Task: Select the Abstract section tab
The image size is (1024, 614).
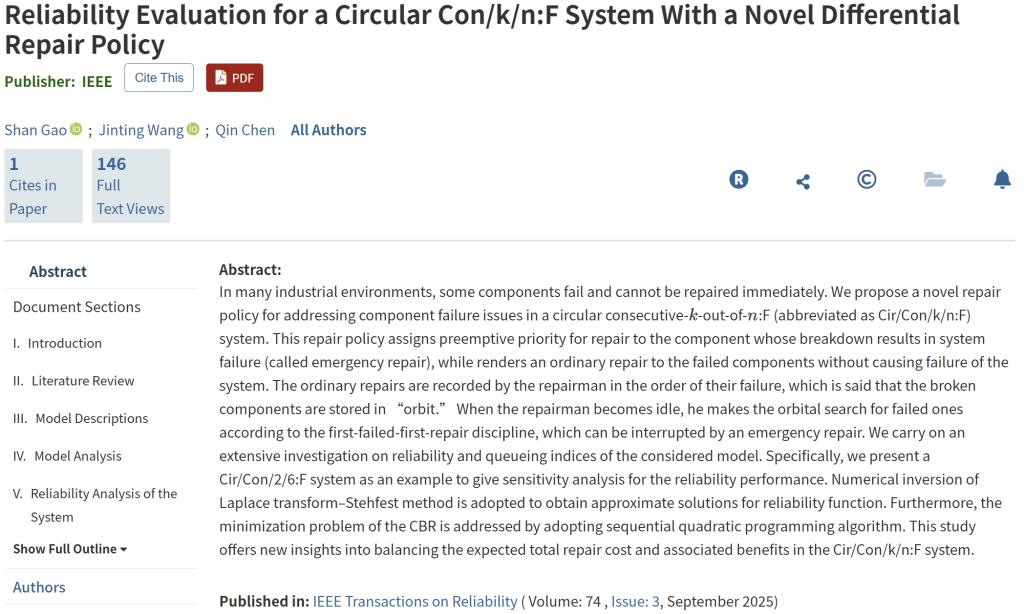Action: click(x=58, y=271)
